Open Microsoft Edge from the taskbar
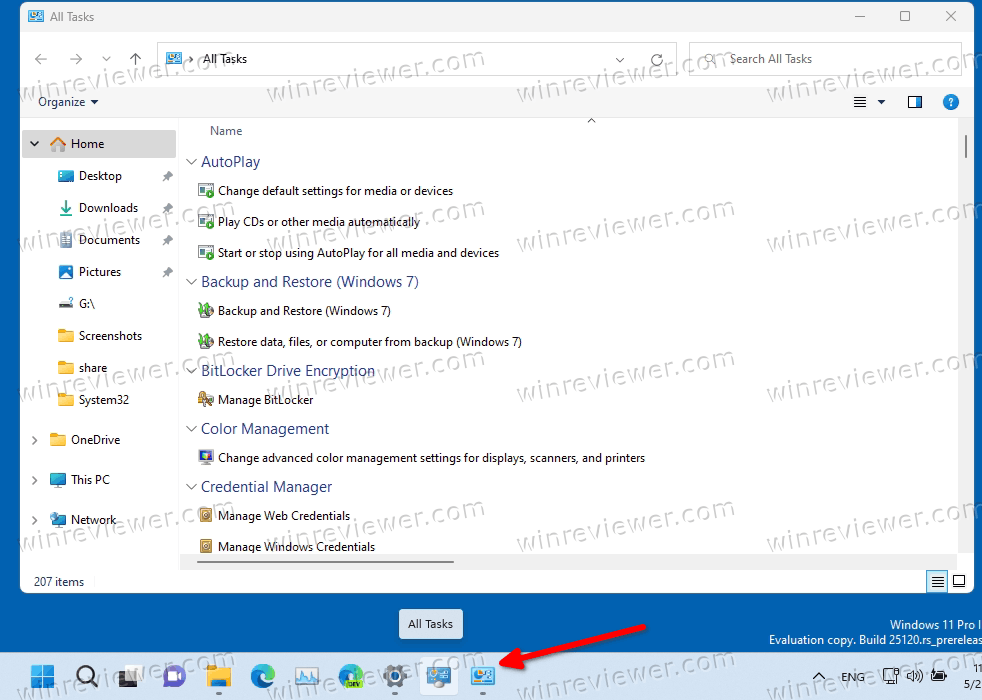This screenshot has width=982, height=700. 262,676
